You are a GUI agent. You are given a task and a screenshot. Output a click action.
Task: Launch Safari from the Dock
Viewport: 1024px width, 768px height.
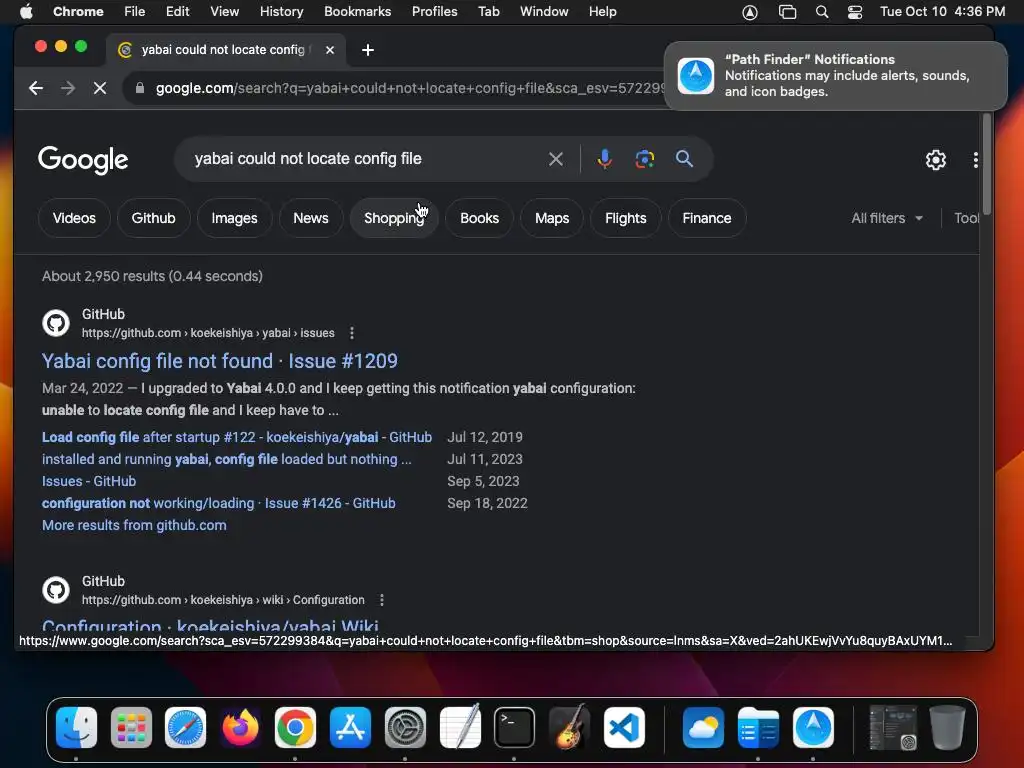point(185,728)
